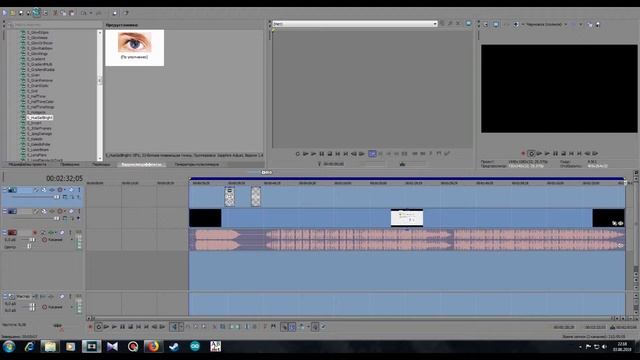Minimize the second video track

(4, 211)
